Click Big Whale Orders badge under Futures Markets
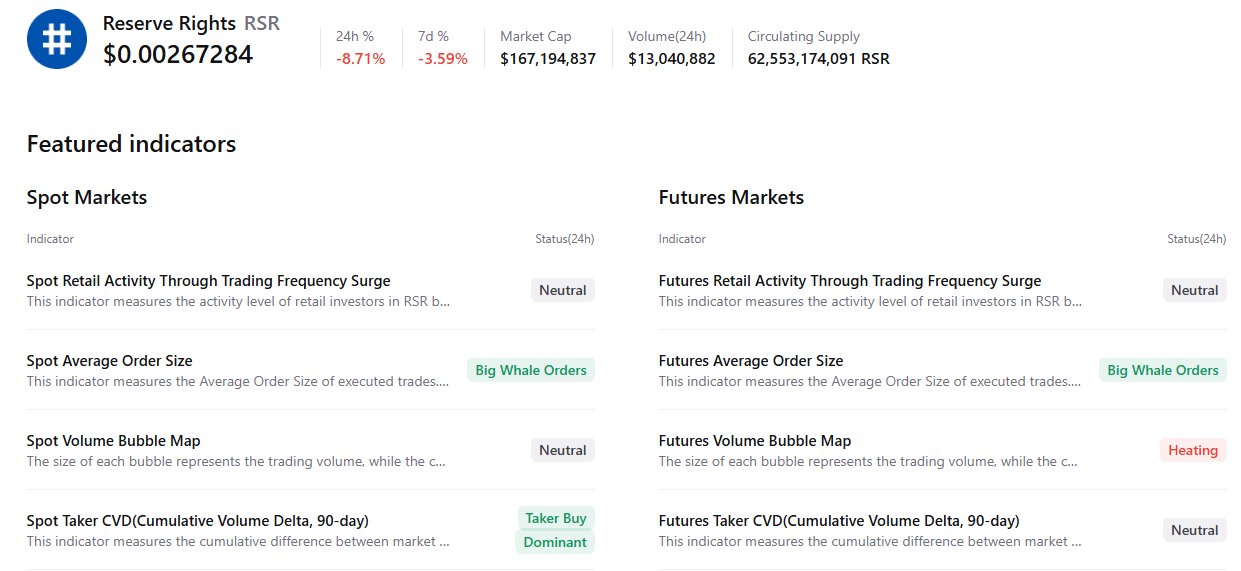This screenshot has width=1241, height=571. (x=1162, y=370)
